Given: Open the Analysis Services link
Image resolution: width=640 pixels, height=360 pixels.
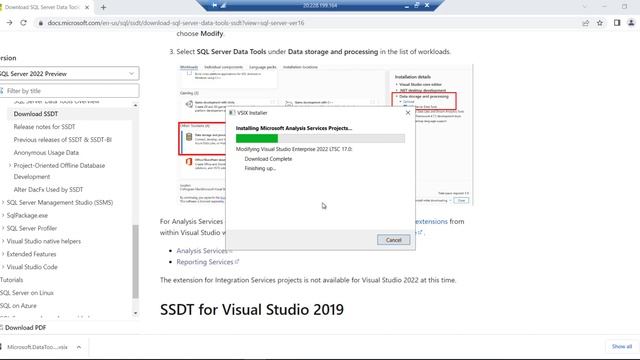Looking at the screenshot, I should [x=202, y=251].
